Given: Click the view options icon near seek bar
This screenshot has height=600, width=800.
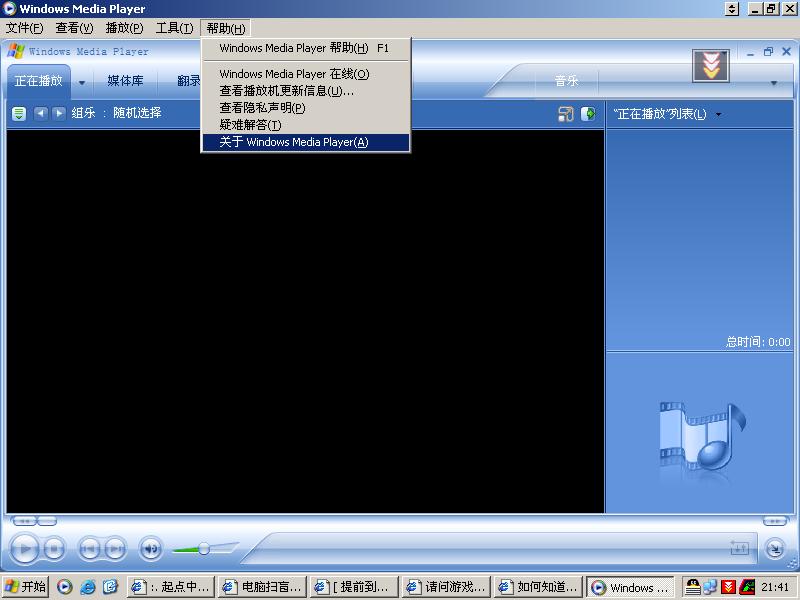Looking at the screenshot, I should tap(739, 548).
